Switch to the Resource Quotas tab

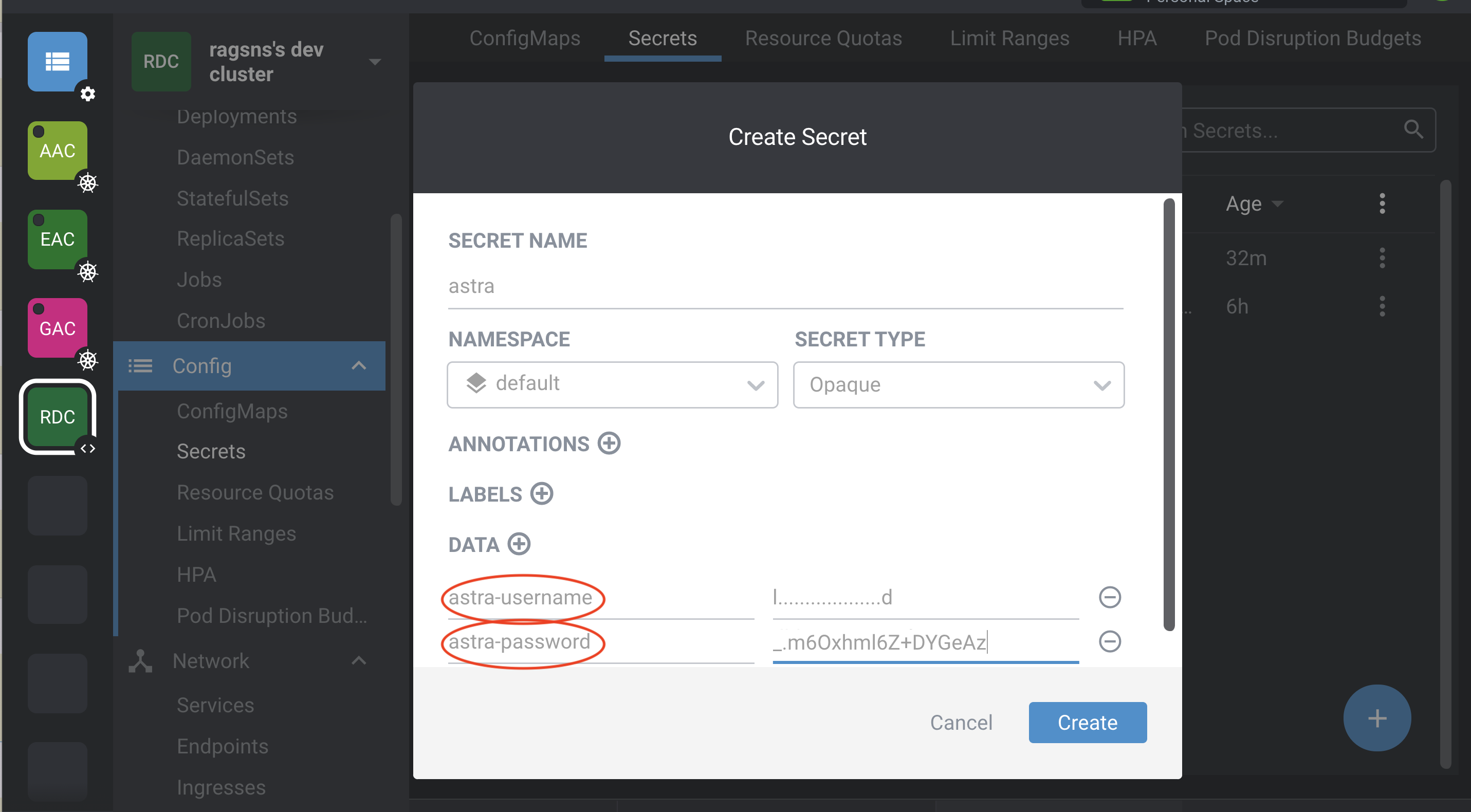[x=823, y=38]
